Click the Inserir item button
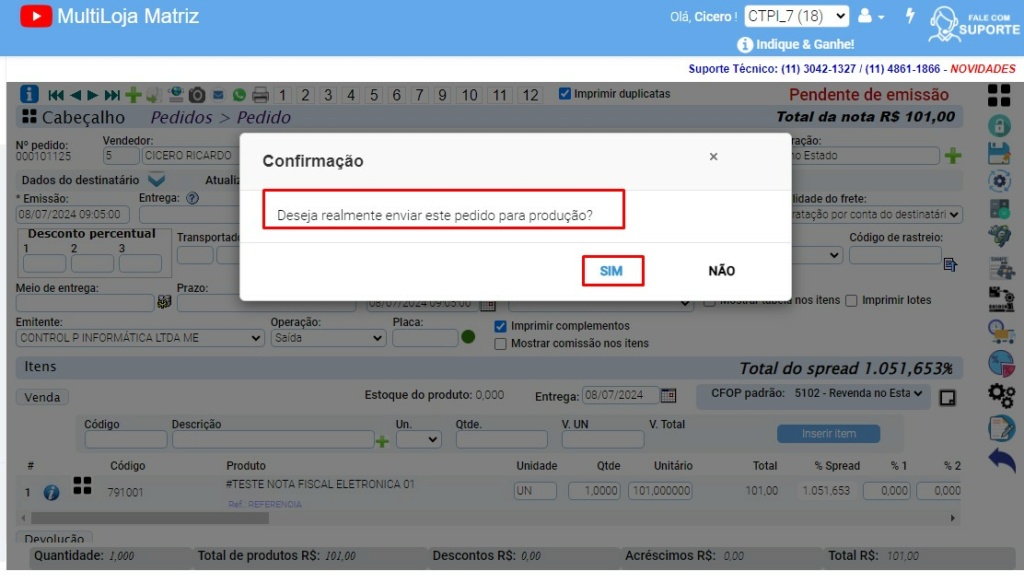1024x583 pixels. [x=828, y=433]
